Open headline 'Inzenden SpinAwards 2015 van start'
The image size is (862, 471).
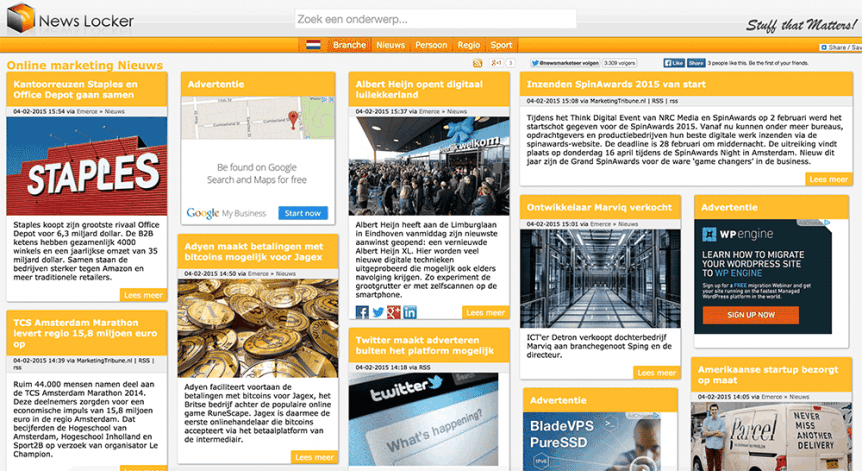[x=616, y=84]
